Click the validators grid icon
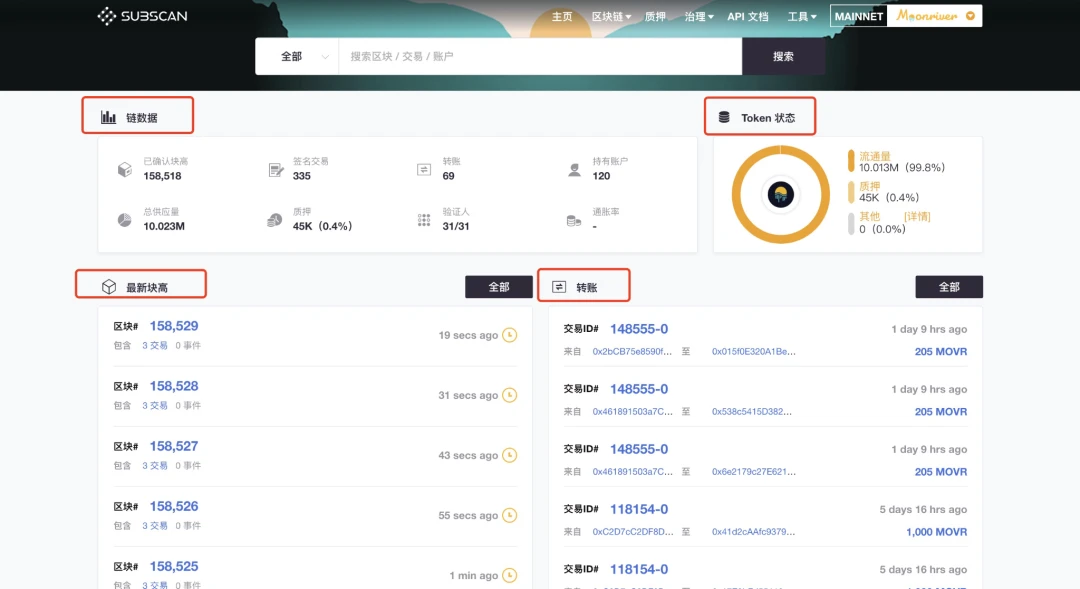Image resolution: width=1080 pixels, height=589 pixels. [424, 220]
